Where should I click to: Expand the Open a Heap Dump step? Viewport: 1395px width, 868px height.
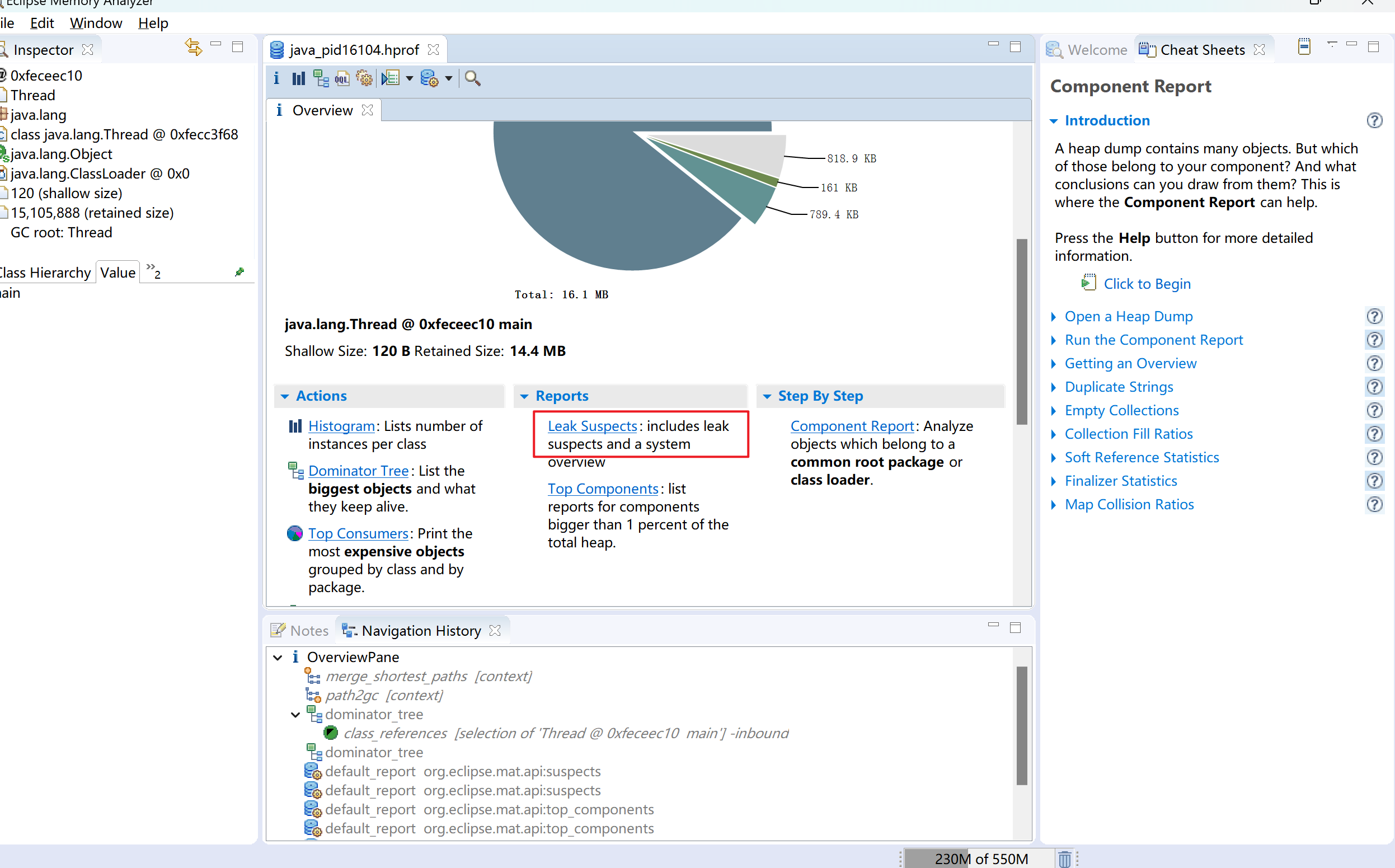1054,316
